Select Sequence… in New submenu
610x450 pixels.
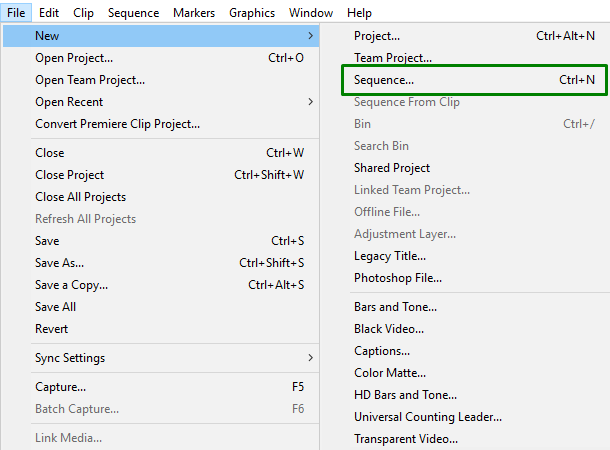point(474,80)
